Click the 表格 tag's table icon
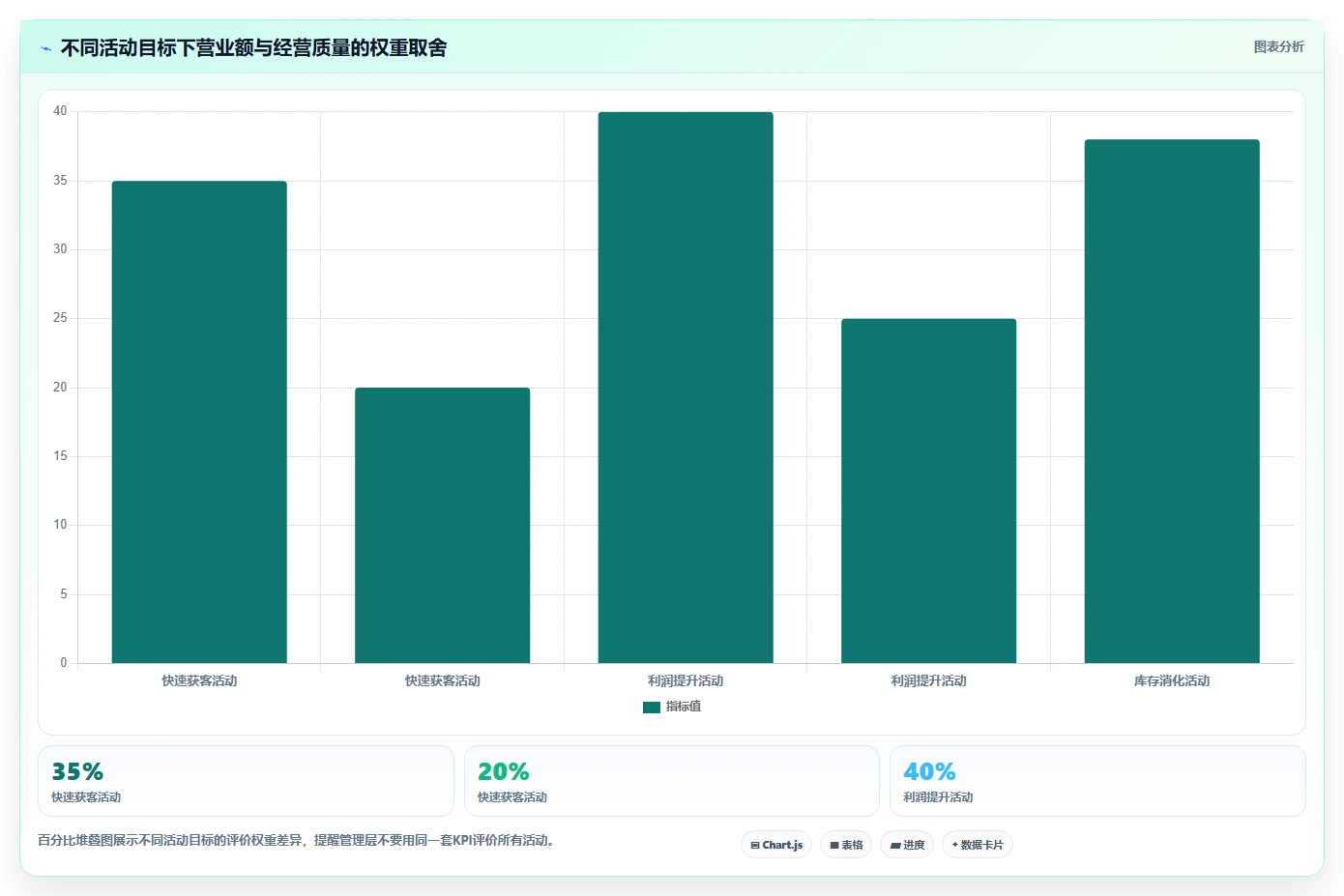 tap(834, 845)
